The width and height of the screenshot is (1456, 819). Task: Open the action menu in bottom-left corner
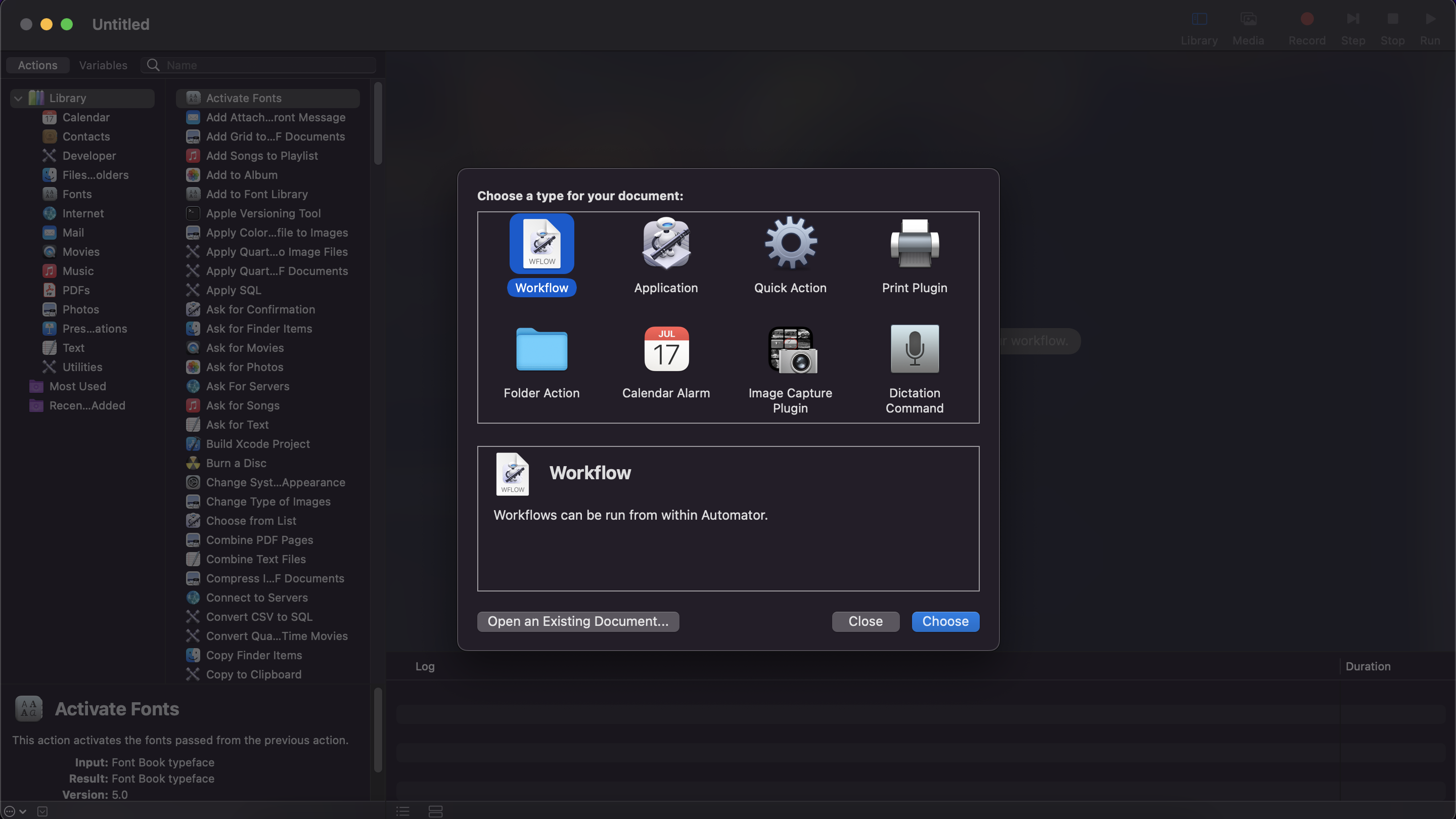point(15,811)
